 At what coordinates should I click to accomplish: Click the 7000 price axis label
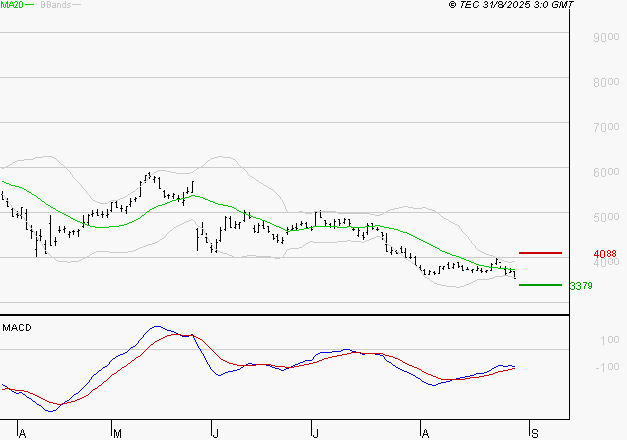(606, 127)
